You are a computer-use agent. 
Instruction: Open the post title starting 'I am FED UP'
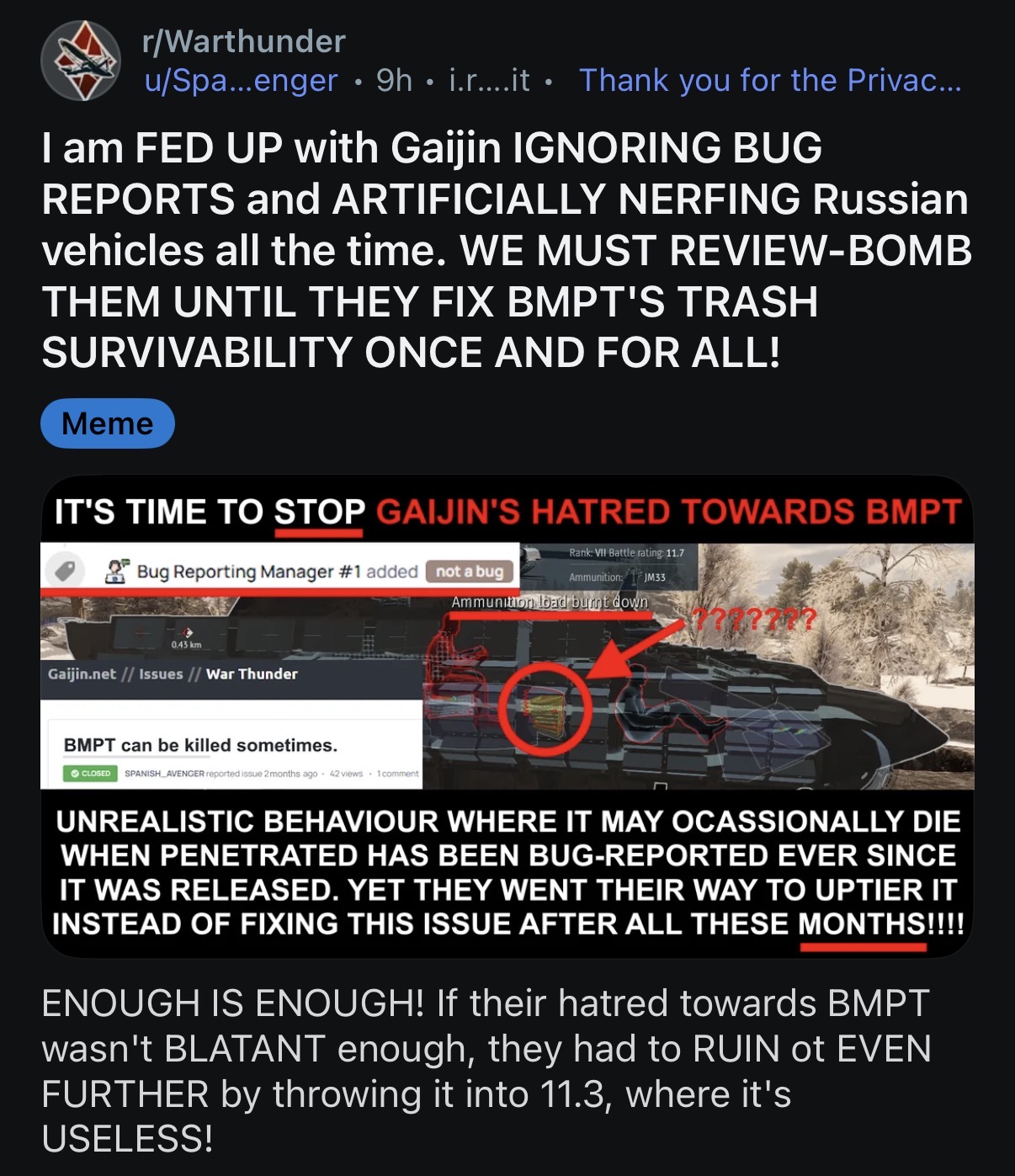[507, 250]
